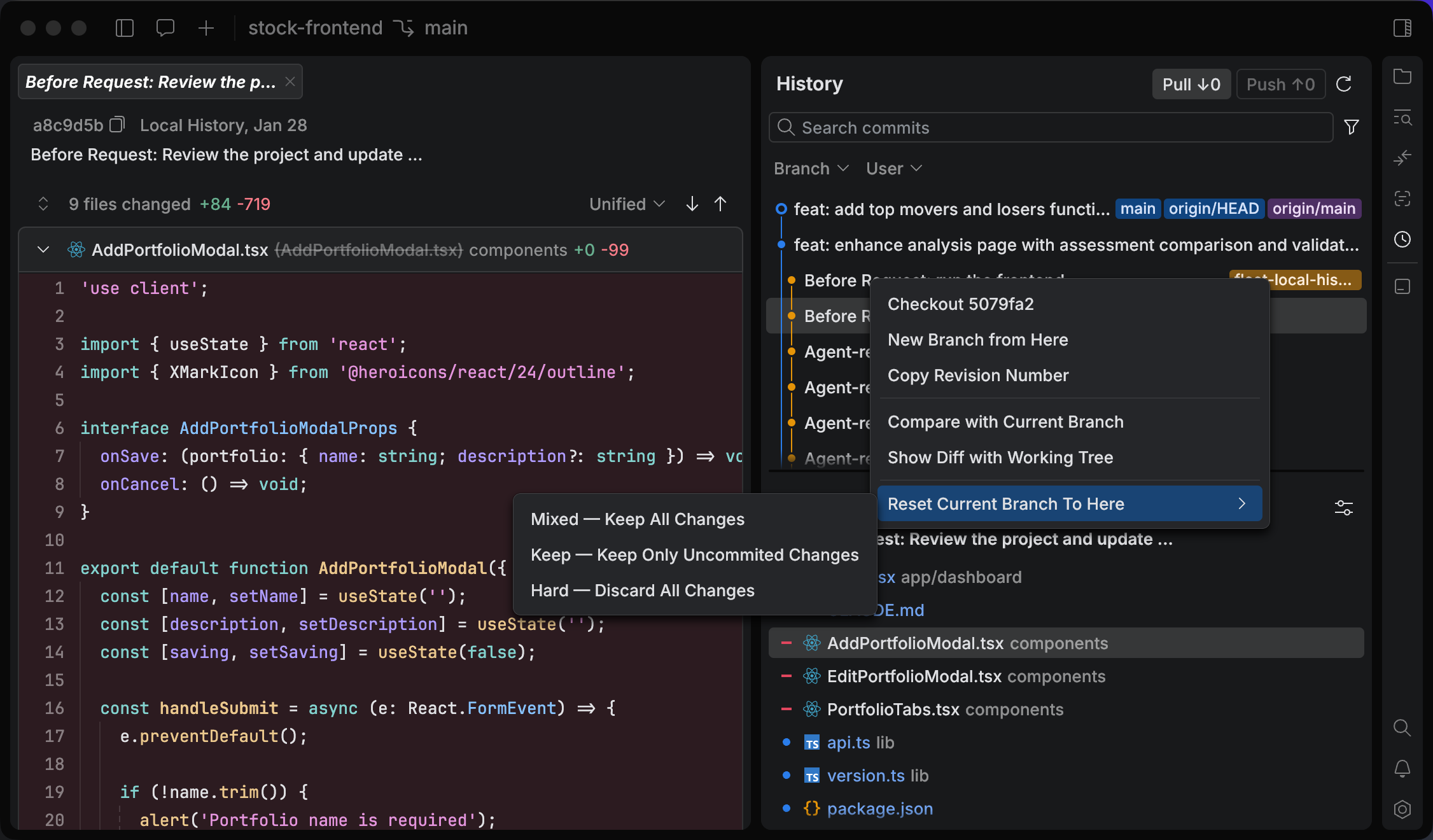Collapse the AddPortfolioModal.tsx diff section

tap(43, 249)
